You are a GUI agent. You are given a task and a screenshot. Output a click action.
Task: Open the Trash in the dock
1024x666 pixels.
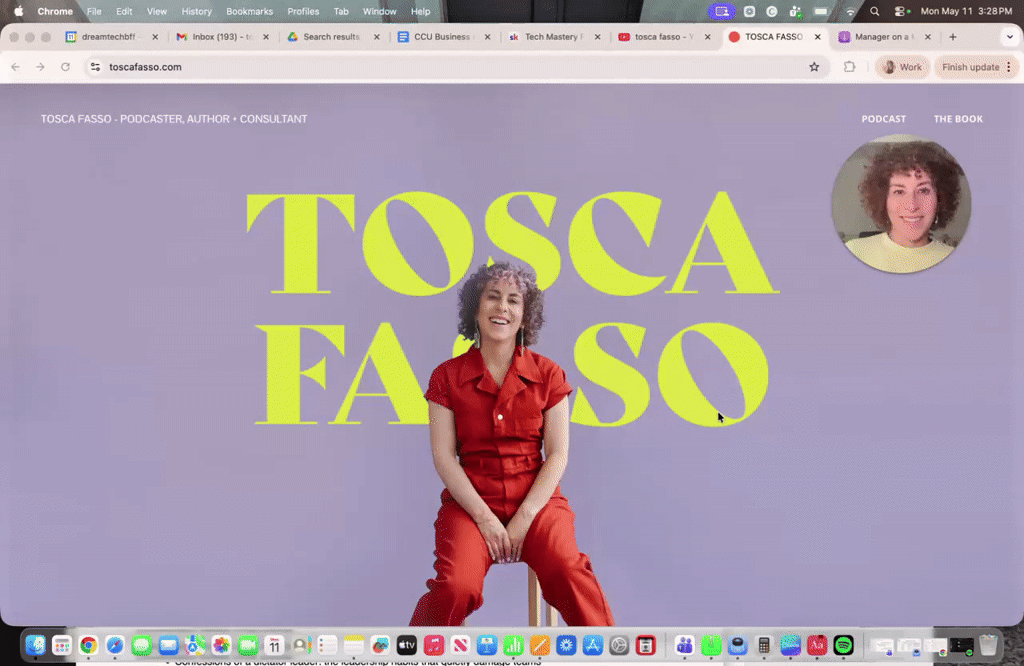(x=988, y=646)
